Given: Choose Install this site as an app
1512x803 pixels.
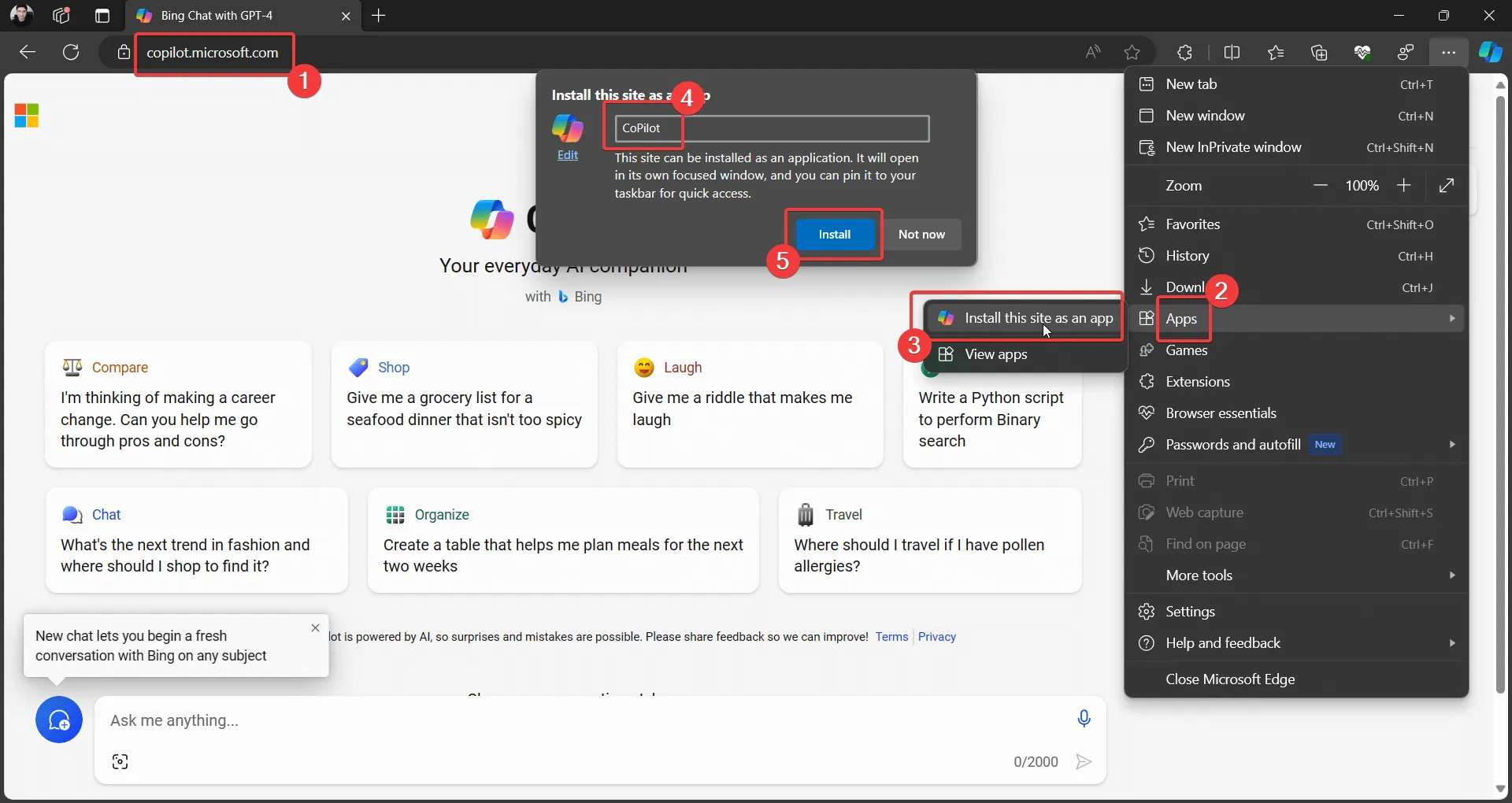Looking at the screenshot, I should (1025, 318).
